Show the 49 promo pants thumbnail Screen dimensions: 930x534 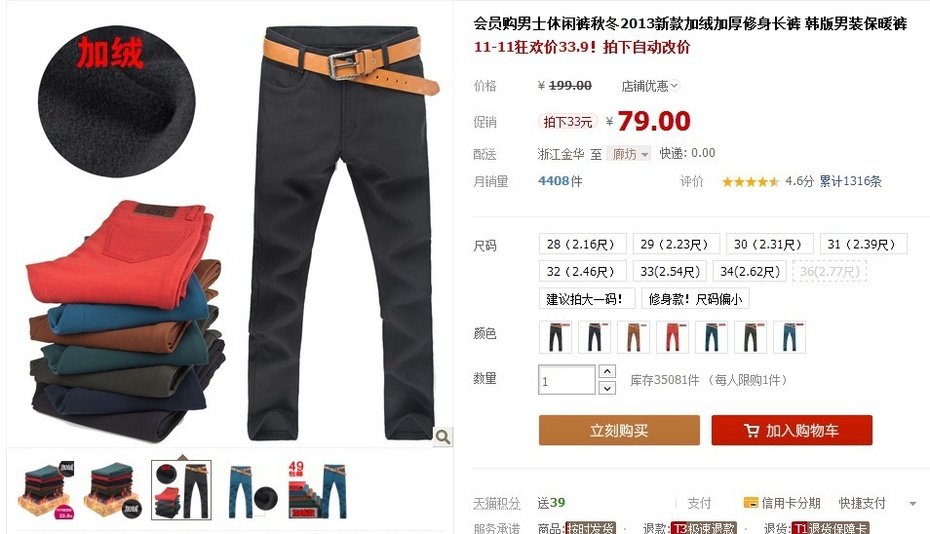(318, 491)
